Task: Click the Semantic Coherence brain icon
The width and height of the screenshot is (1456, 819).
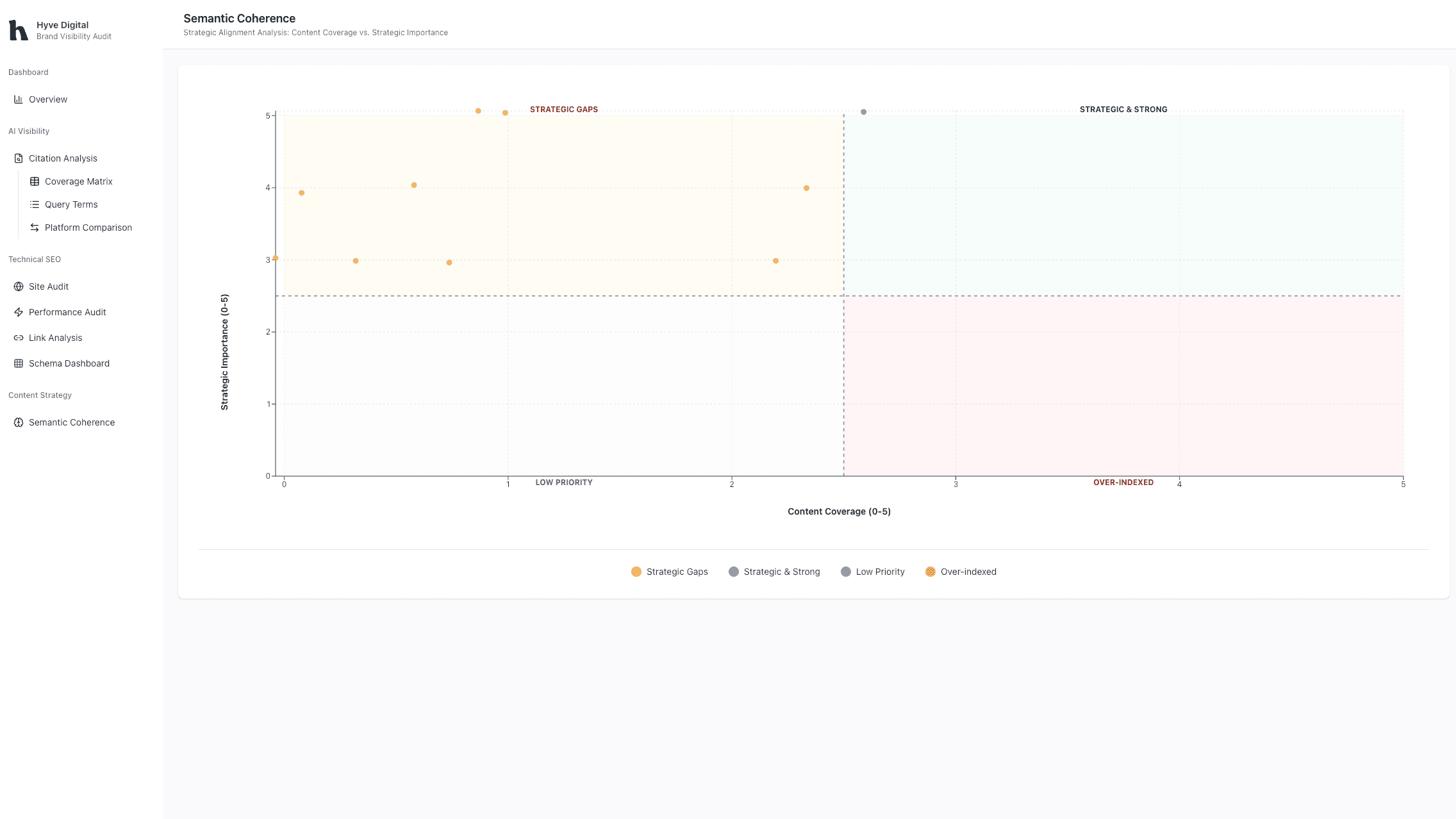Action: (19, 422)
